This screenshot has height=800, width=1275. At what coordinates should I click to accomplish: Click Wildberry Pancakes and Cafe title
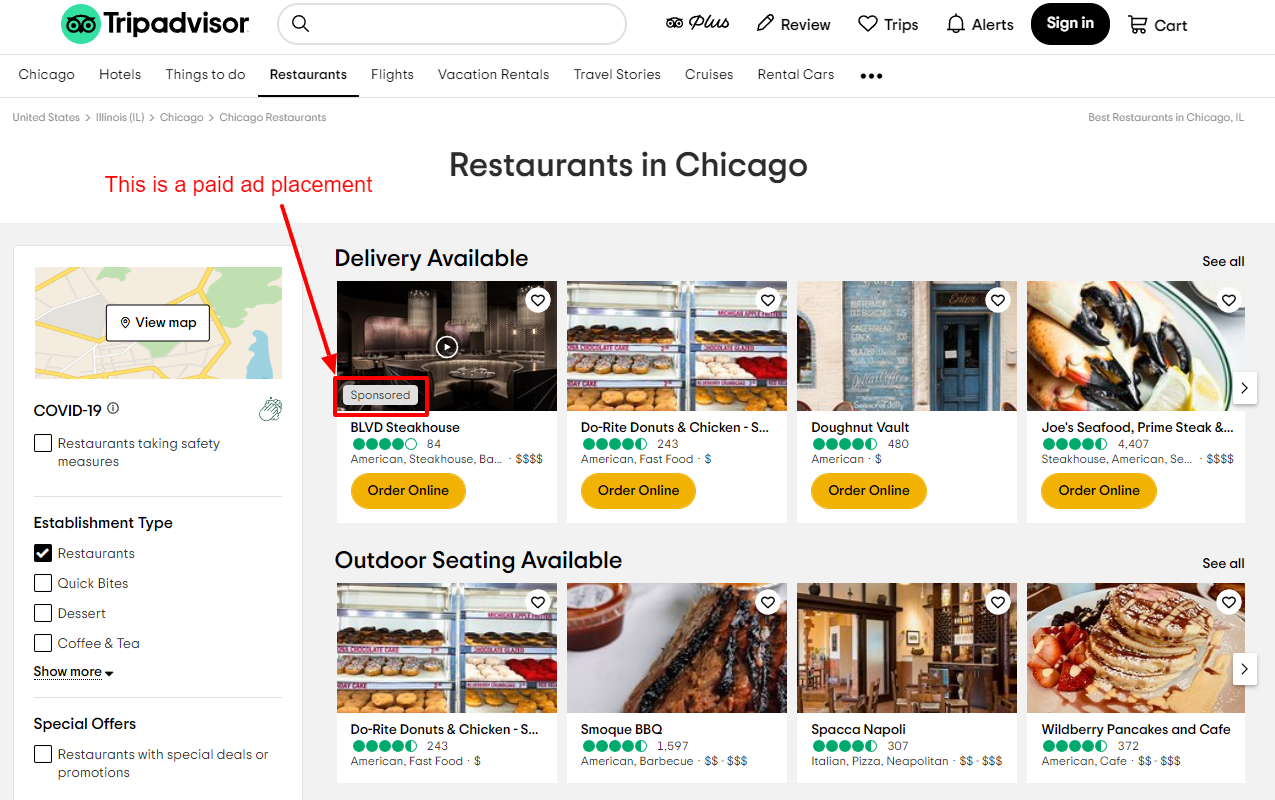tap(1136, 730)
